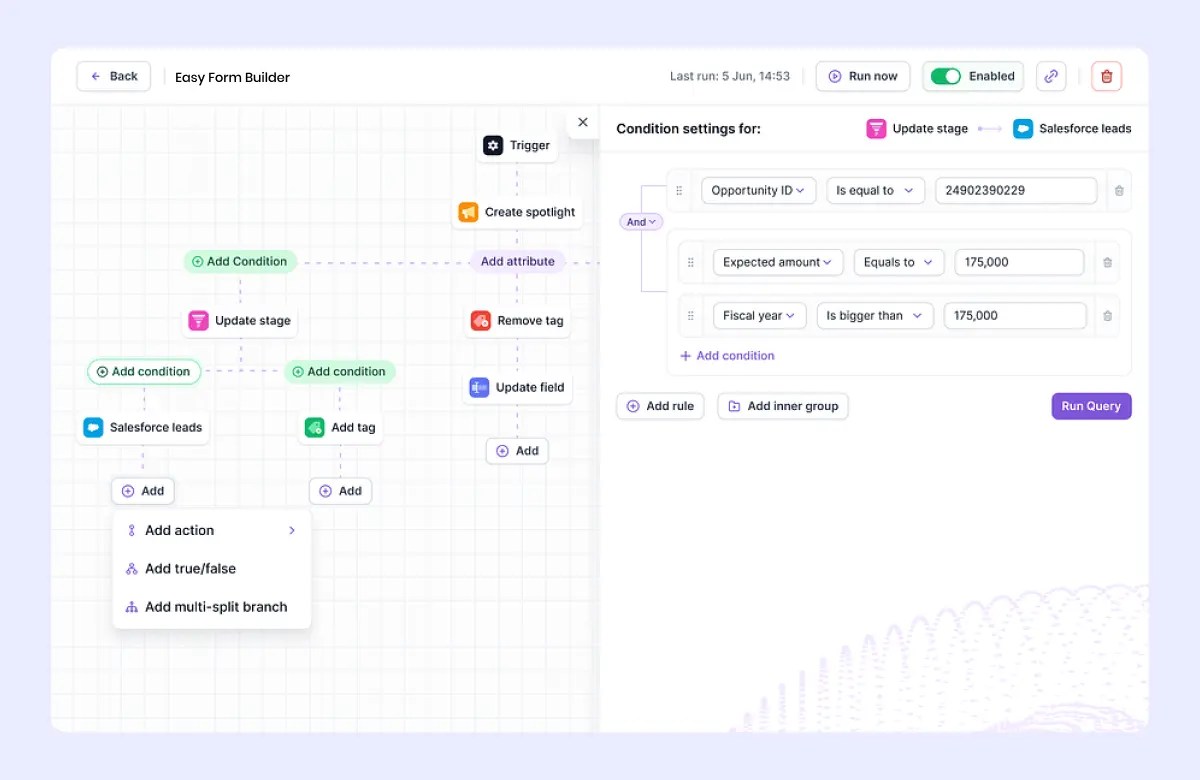Click the Add rule button
The image size is (1200, 780).
pos(661,406)
